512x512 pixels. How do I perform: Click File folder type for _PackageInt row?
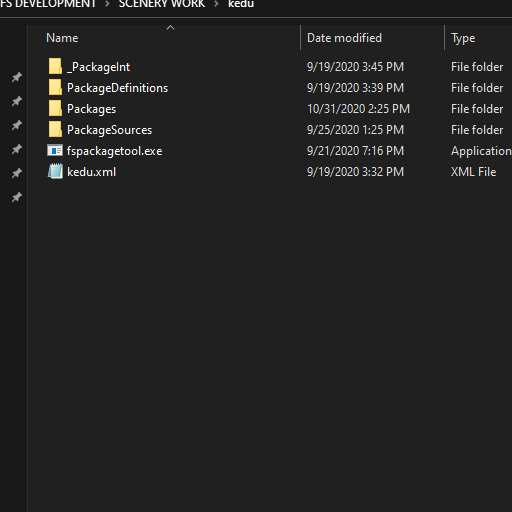[477, 67]
